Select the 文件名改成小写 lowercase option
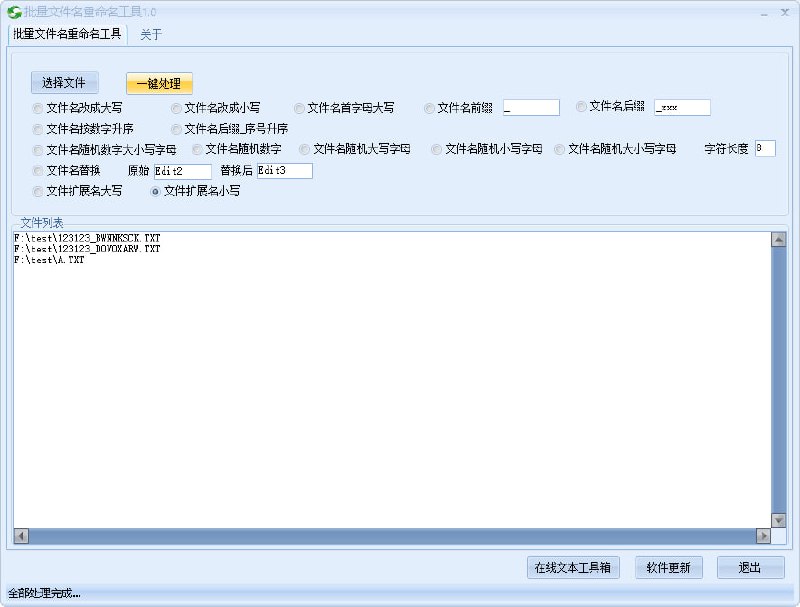This screenshot has height=607, width=800. 177,108
